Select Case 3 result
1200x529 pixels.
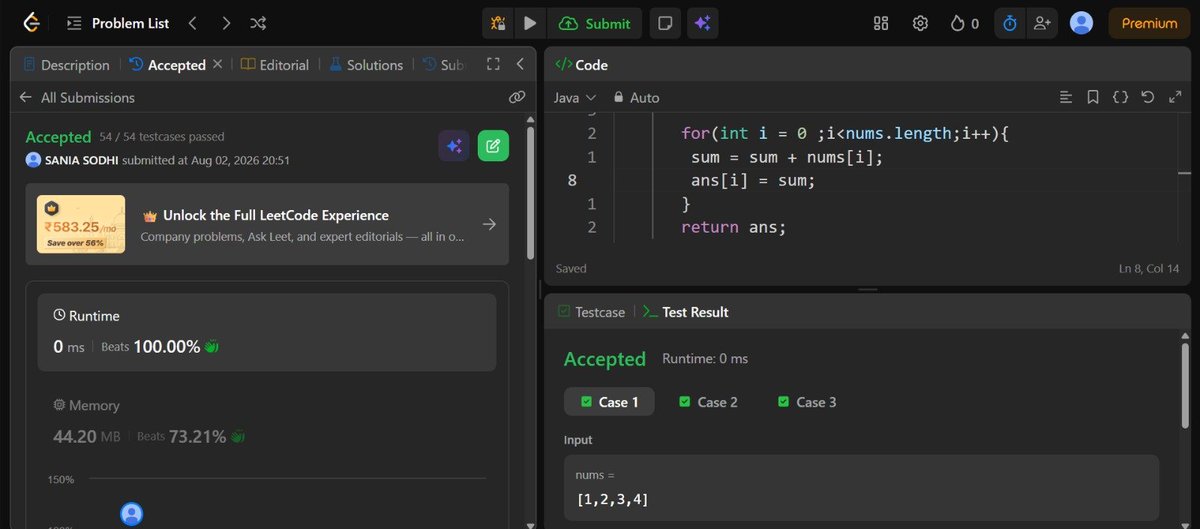coord(807,402)
